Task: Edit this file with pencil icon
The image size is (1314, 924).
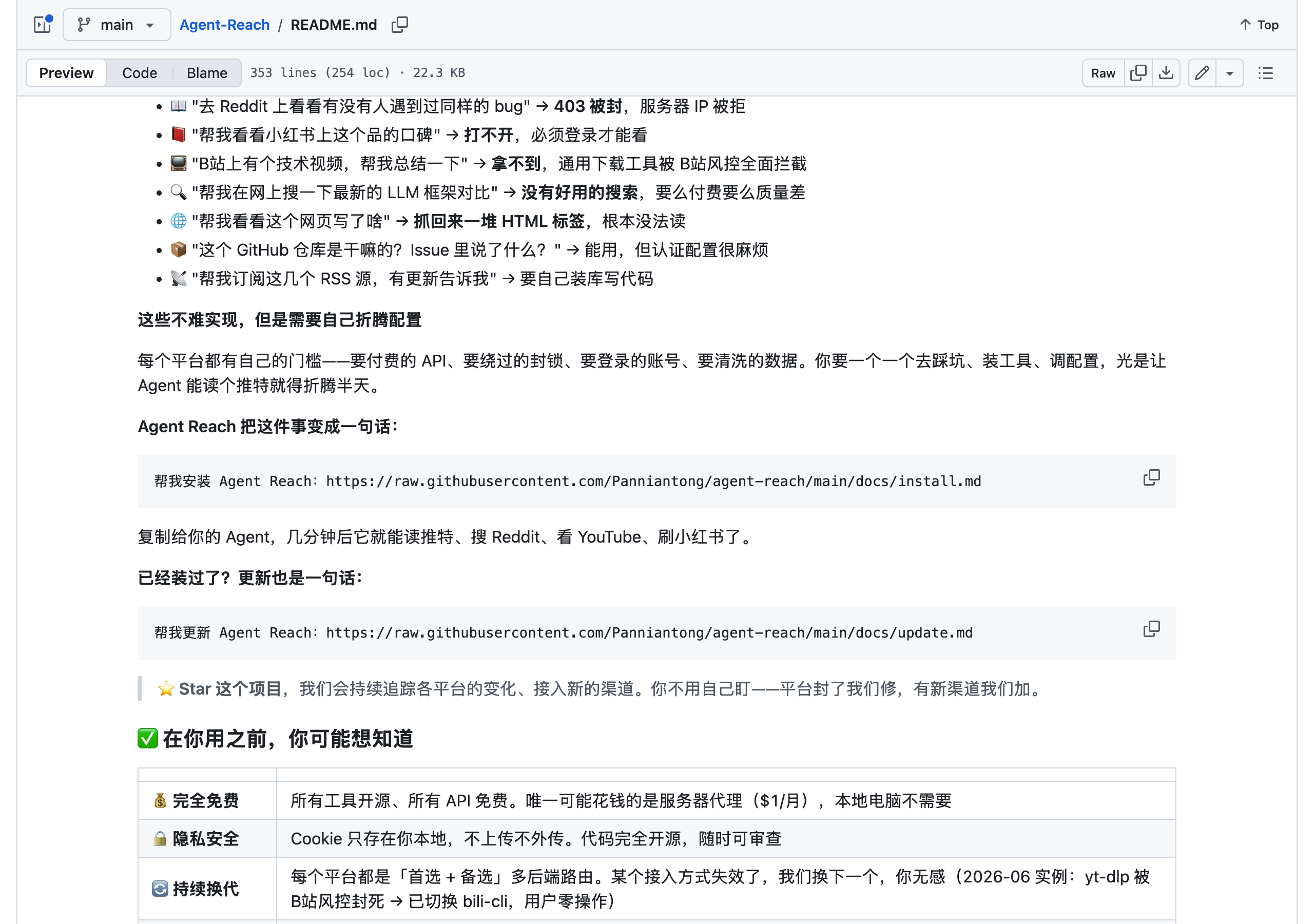Action: [1202, 73]
